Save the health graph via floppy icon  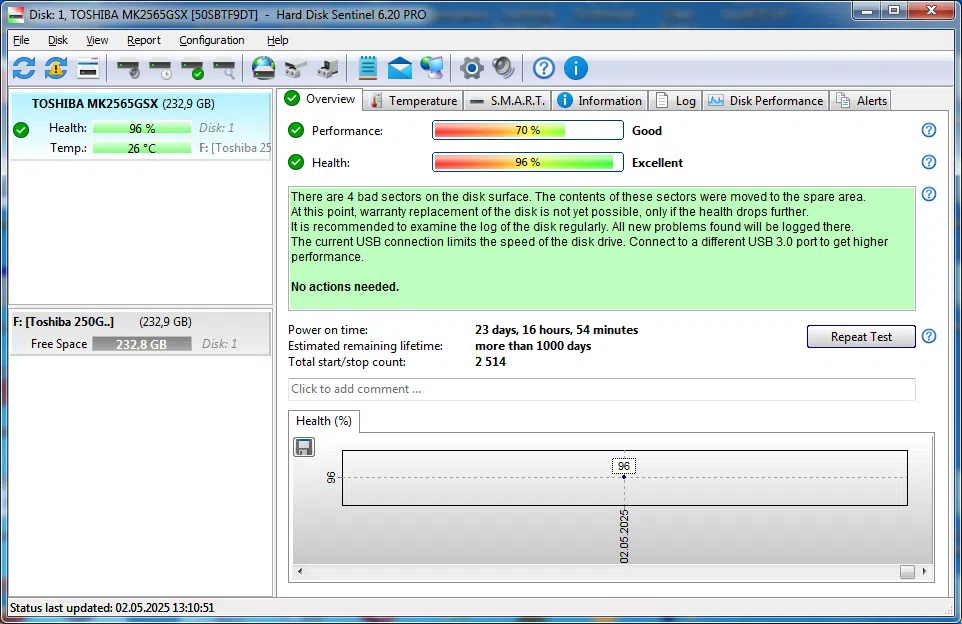coord(304,447)
